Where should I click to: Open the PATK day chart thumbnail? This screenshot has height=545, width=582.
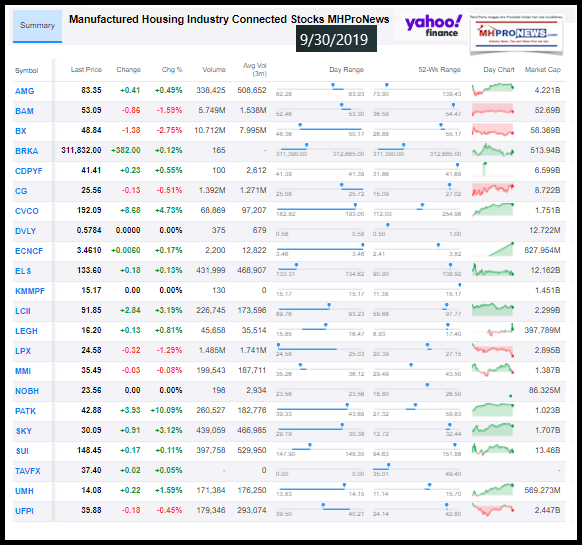[x=493, y=410]
